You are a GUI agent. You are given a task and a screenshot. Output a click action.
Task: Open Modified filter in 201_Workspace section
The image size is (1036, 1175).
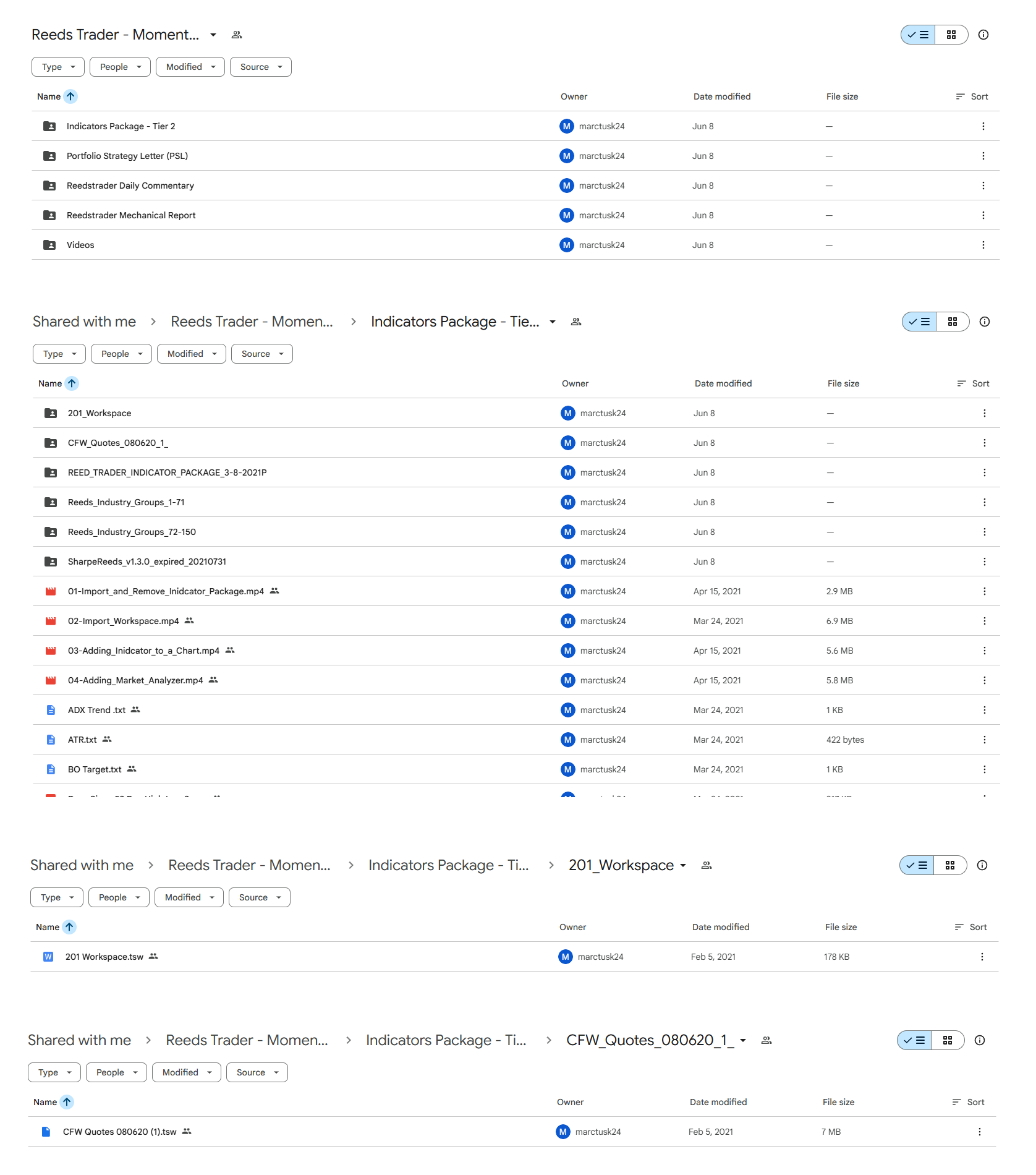tap(189, 897)
